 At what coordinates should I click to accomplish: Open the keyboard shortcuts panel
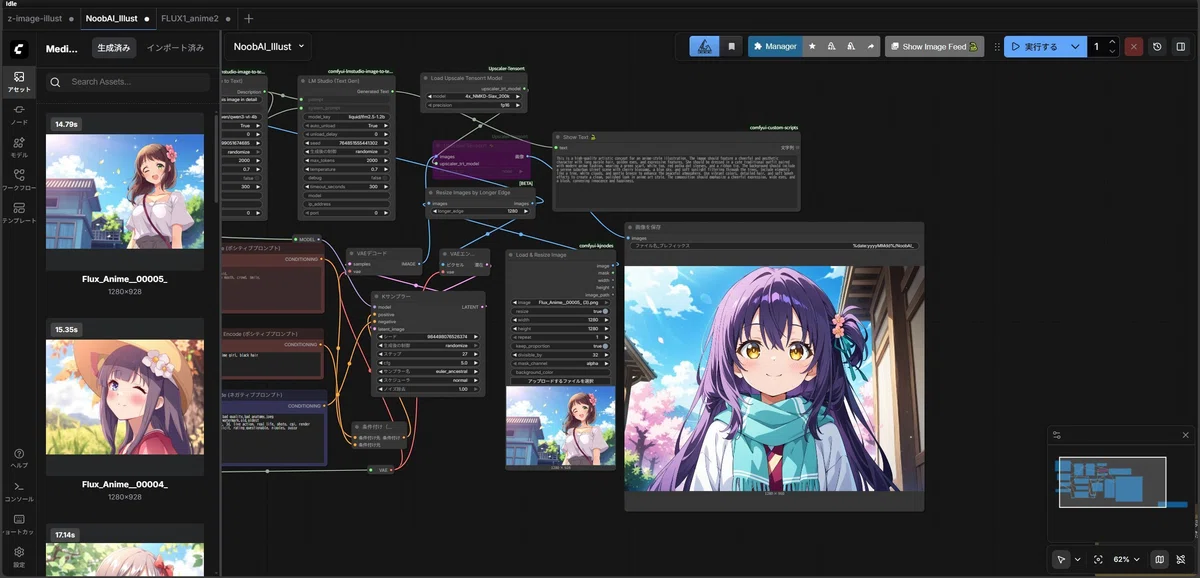coord(19,524)
